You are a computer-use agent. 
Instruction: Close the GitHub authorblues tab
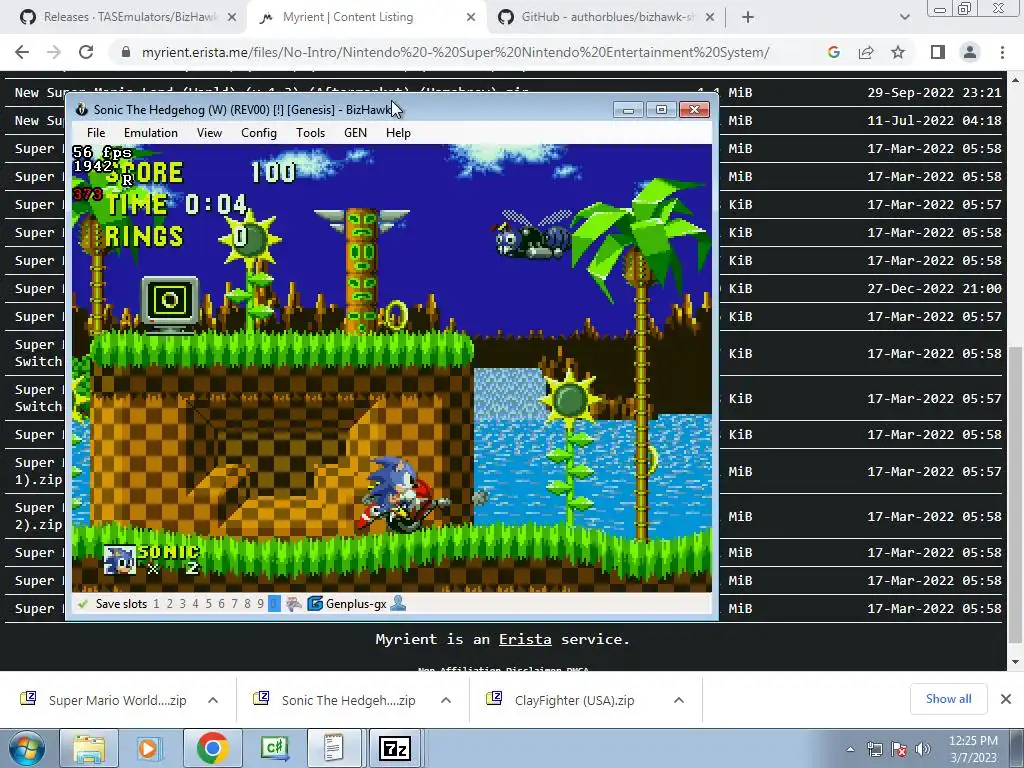[x=711, y=18]
